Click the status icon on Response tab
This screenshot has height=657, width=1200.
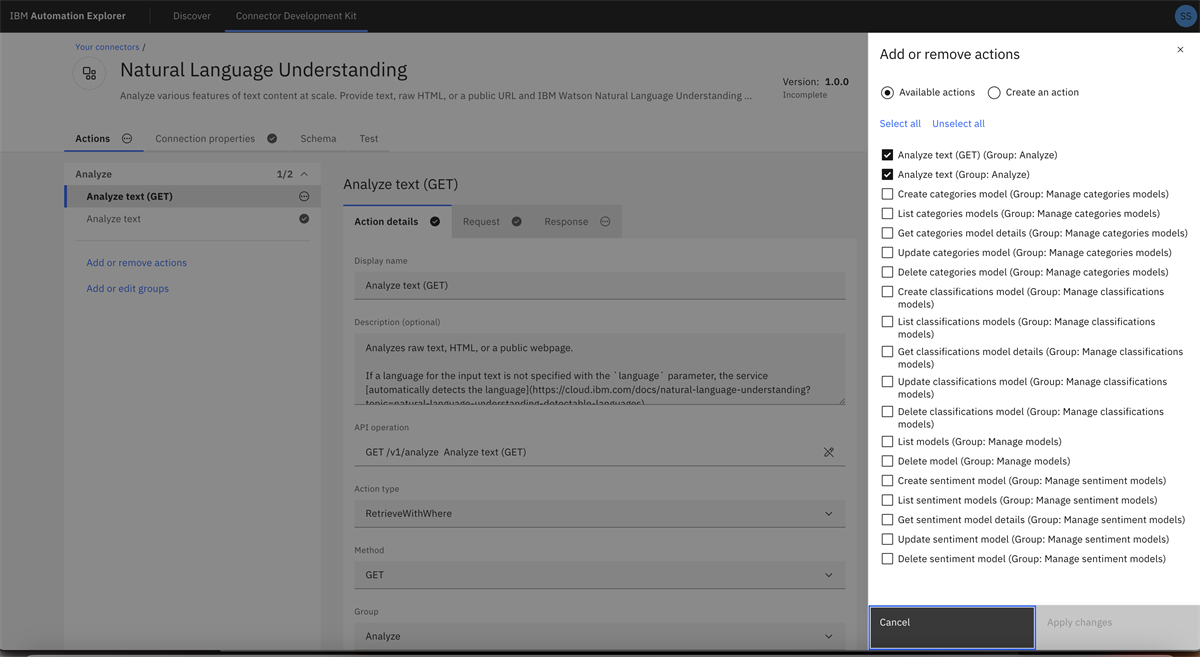click(605, 222)
